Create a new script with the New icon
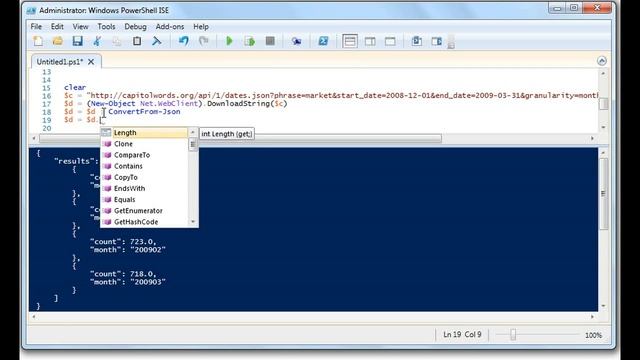Viewport: 640px width, 360px height. pos(38,41)
